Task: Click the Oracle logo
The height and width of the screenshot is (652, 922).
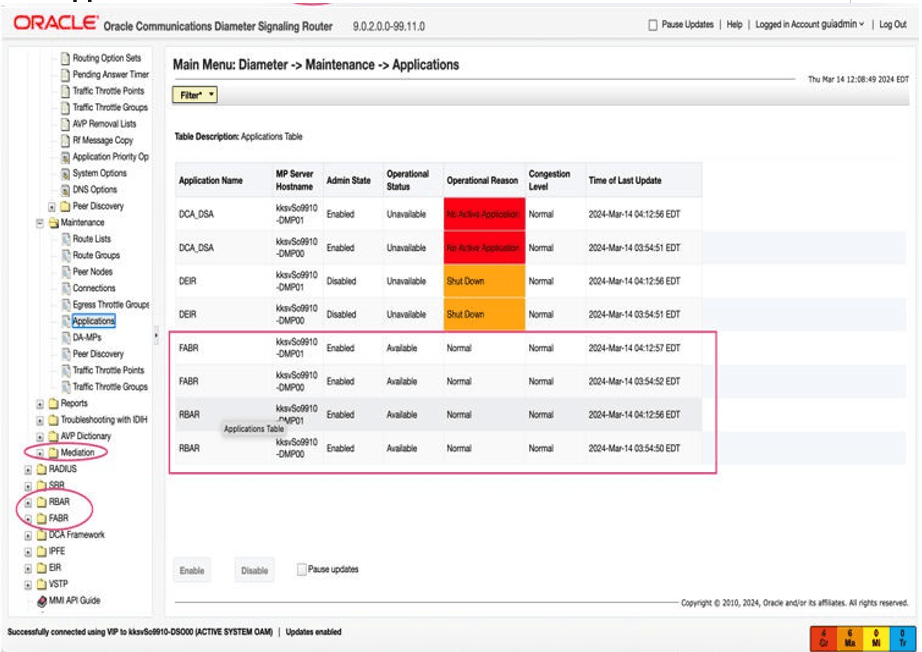Action: point(56,23)
